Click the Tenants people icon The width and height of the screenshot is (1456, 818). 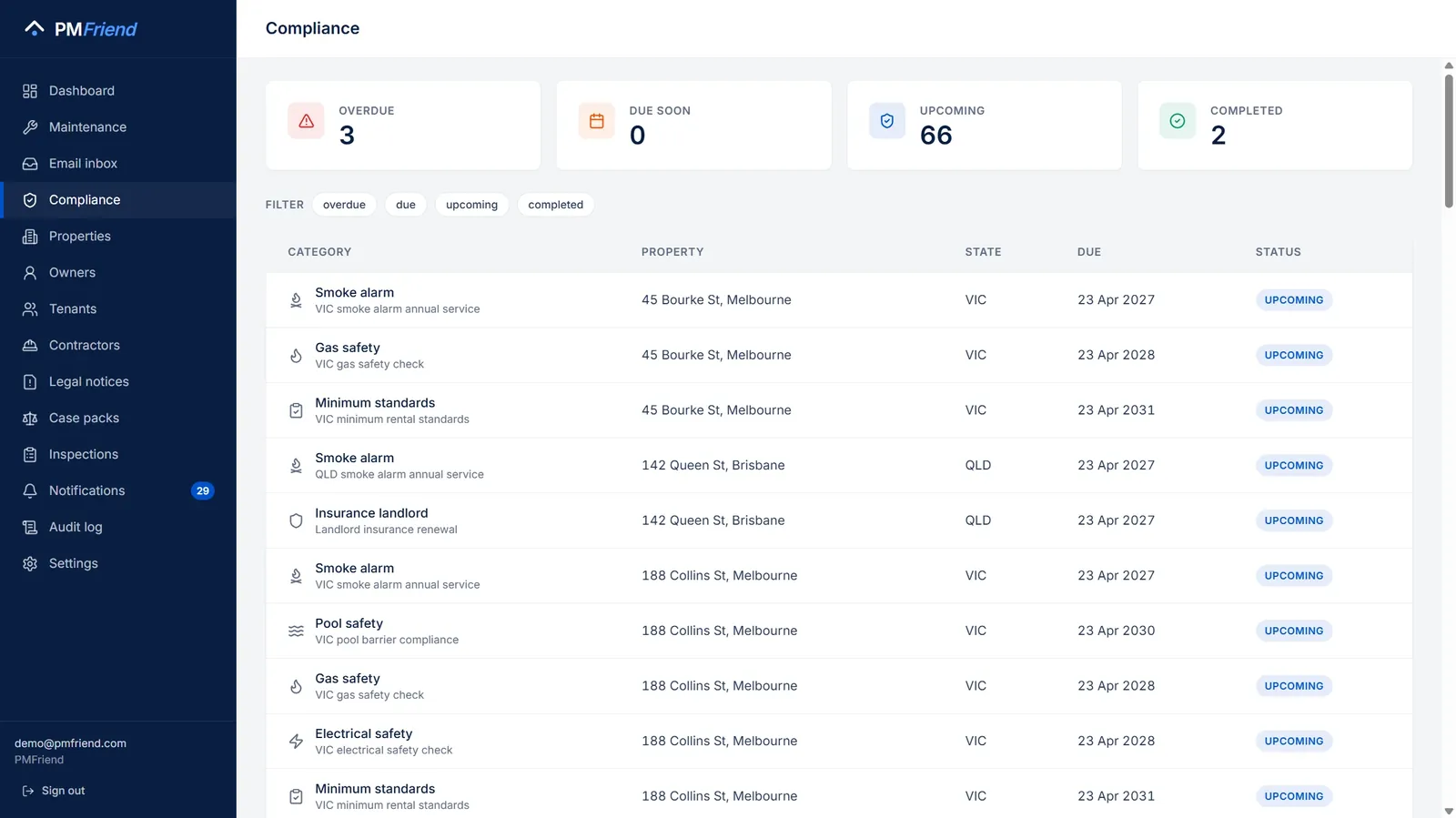[30, 309]
